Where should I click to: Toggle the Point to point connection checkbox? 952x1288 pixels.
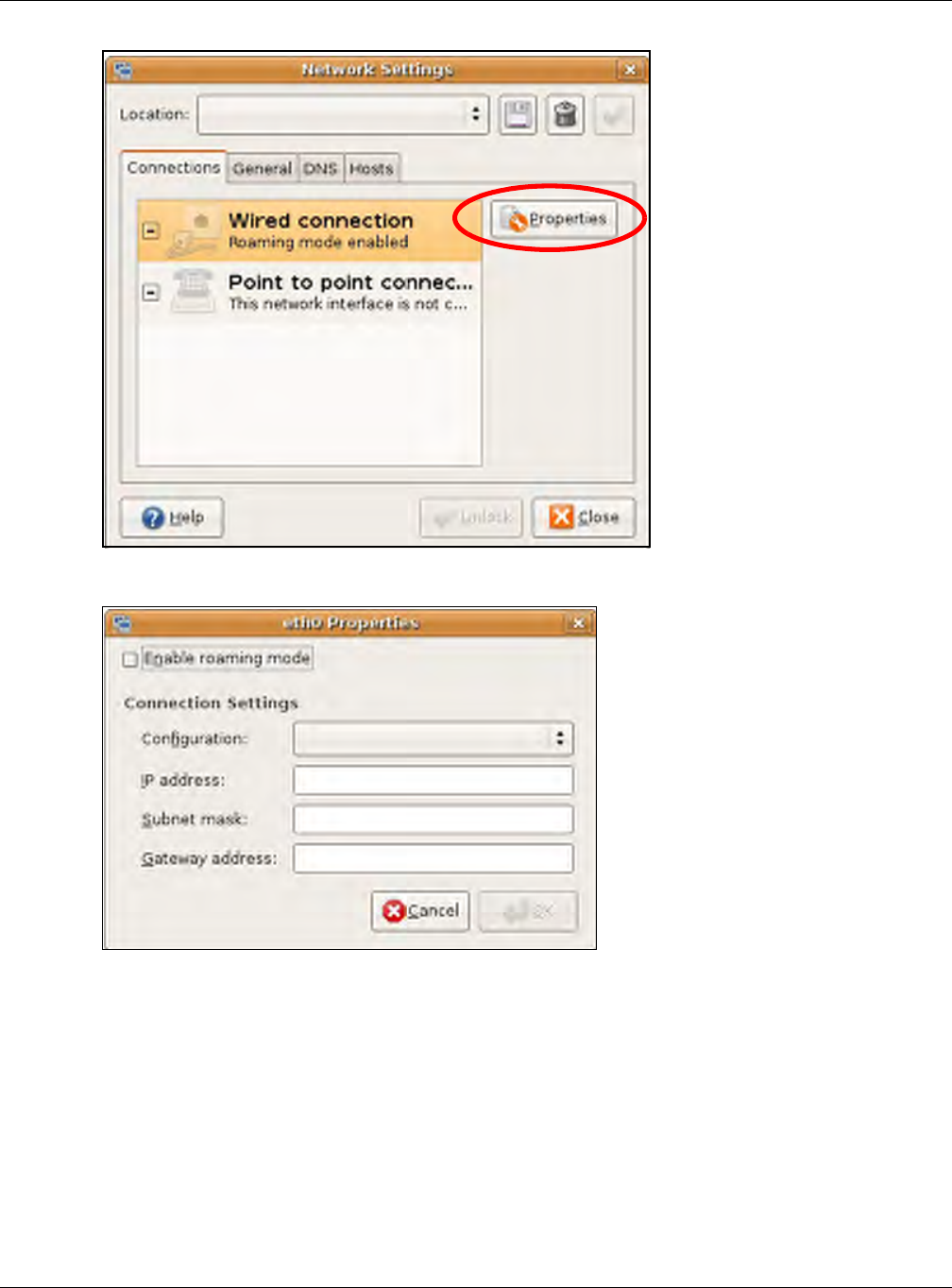(x=150, y=292)
